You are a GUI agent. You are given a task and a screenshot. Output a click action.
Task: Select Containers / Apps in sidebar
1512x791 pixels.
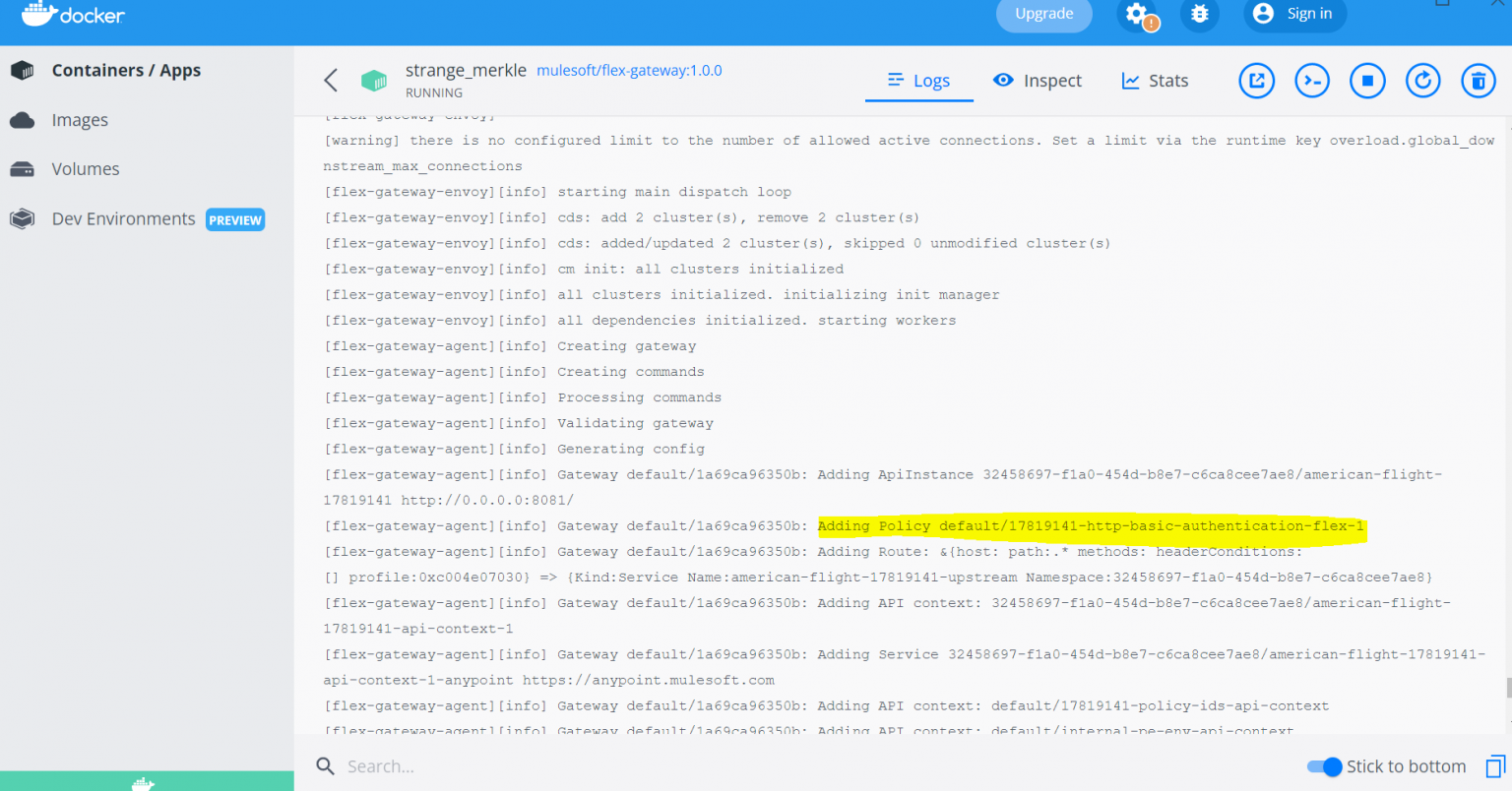126,70
